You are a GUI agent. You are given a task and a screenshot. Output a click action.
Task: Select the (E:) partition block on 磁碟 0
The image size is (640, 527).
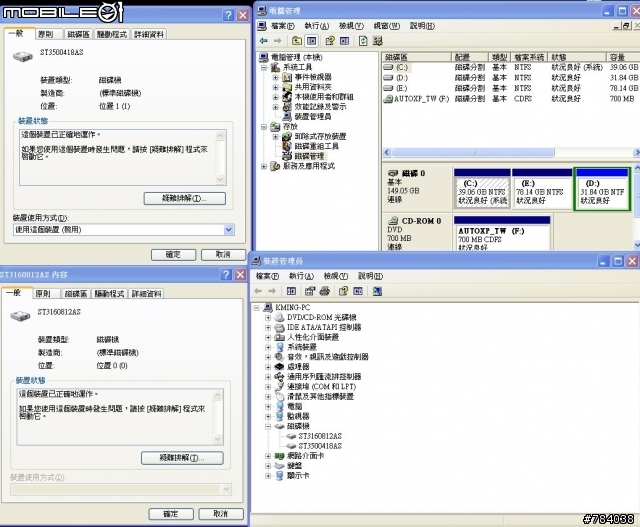[542, 189]
